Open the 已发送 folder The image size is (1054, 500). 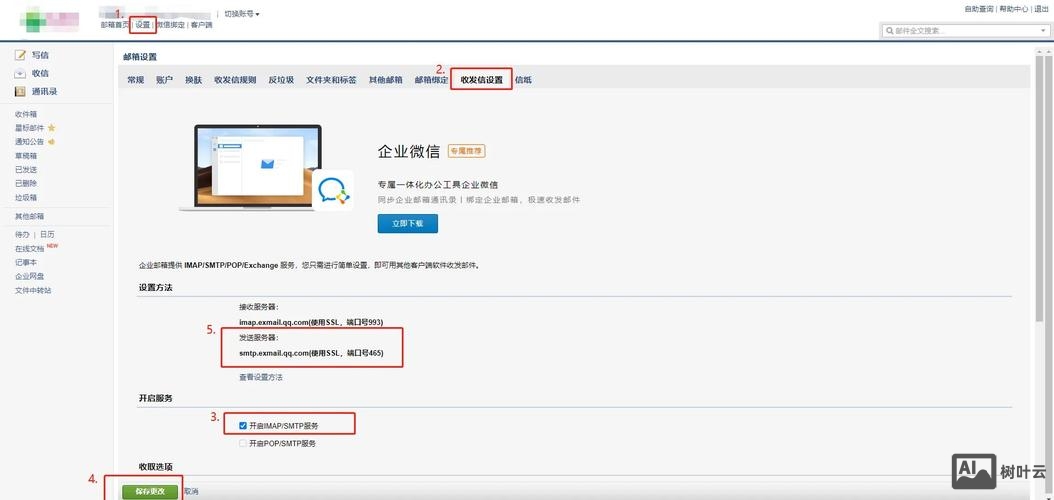click(x=26, y=169)
